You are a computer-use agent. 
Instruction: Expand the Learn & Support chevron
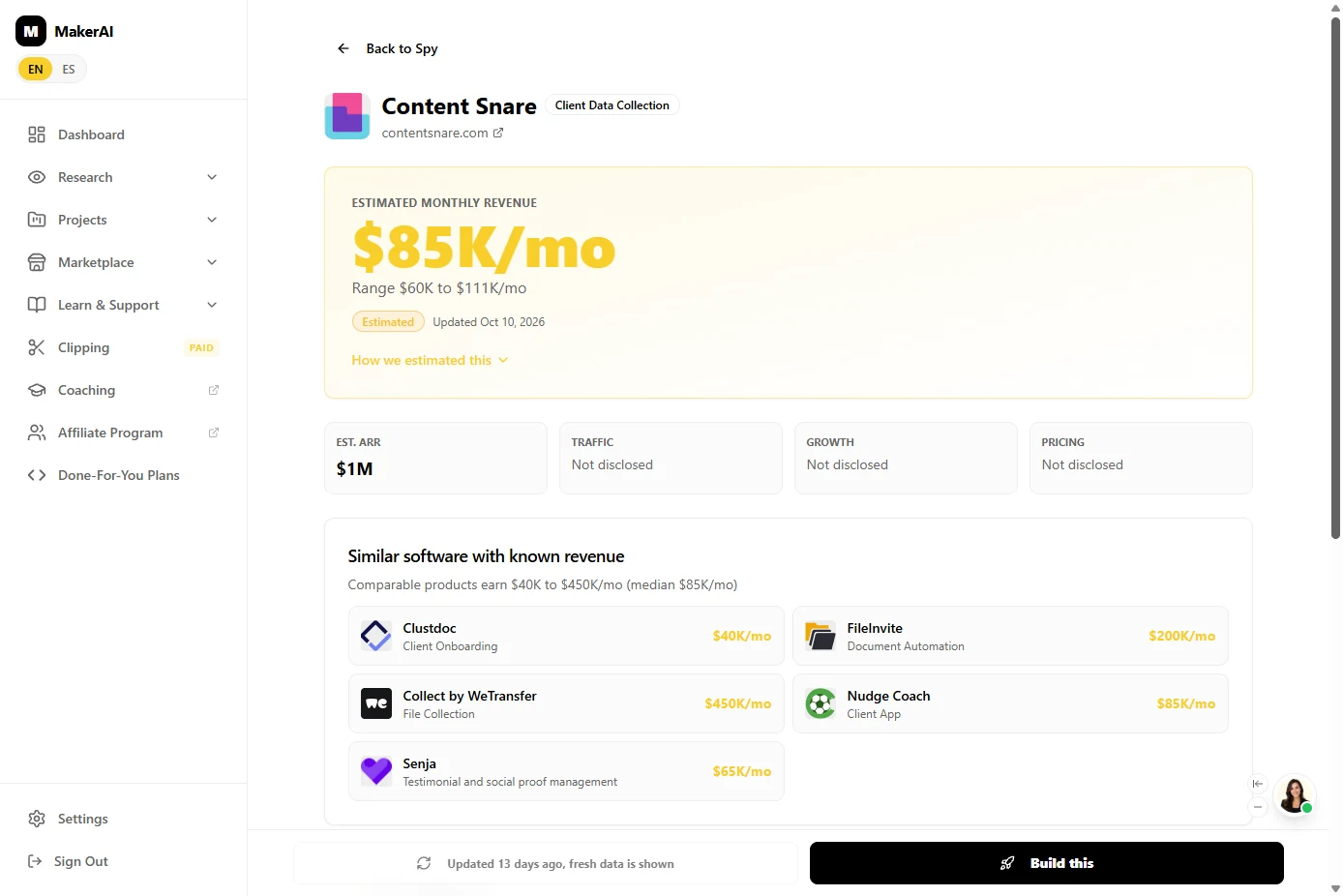212,305
